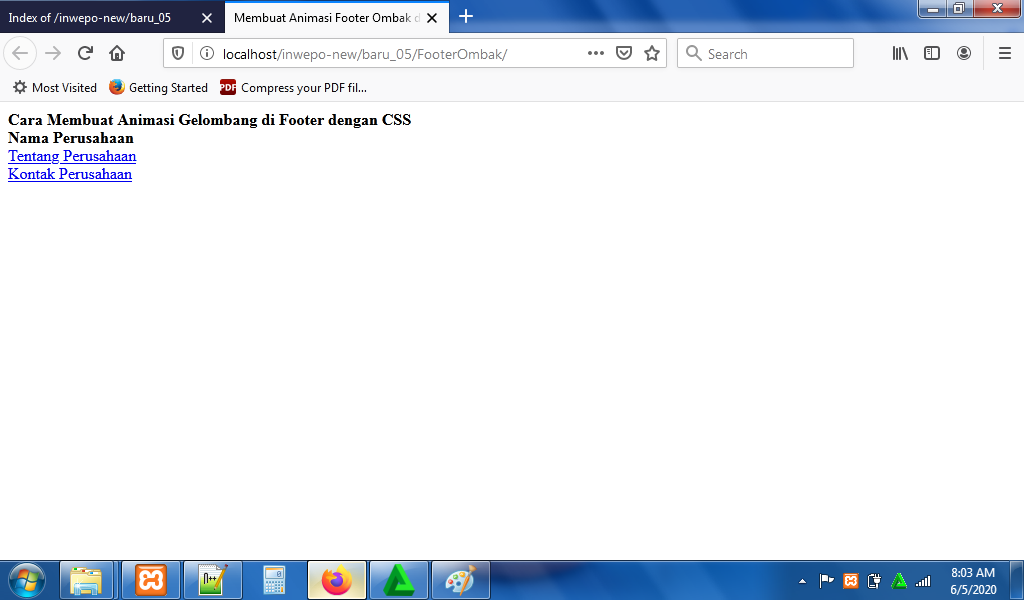
Task: Switch to Firefox in the taskbar
Action: (337, 580)
